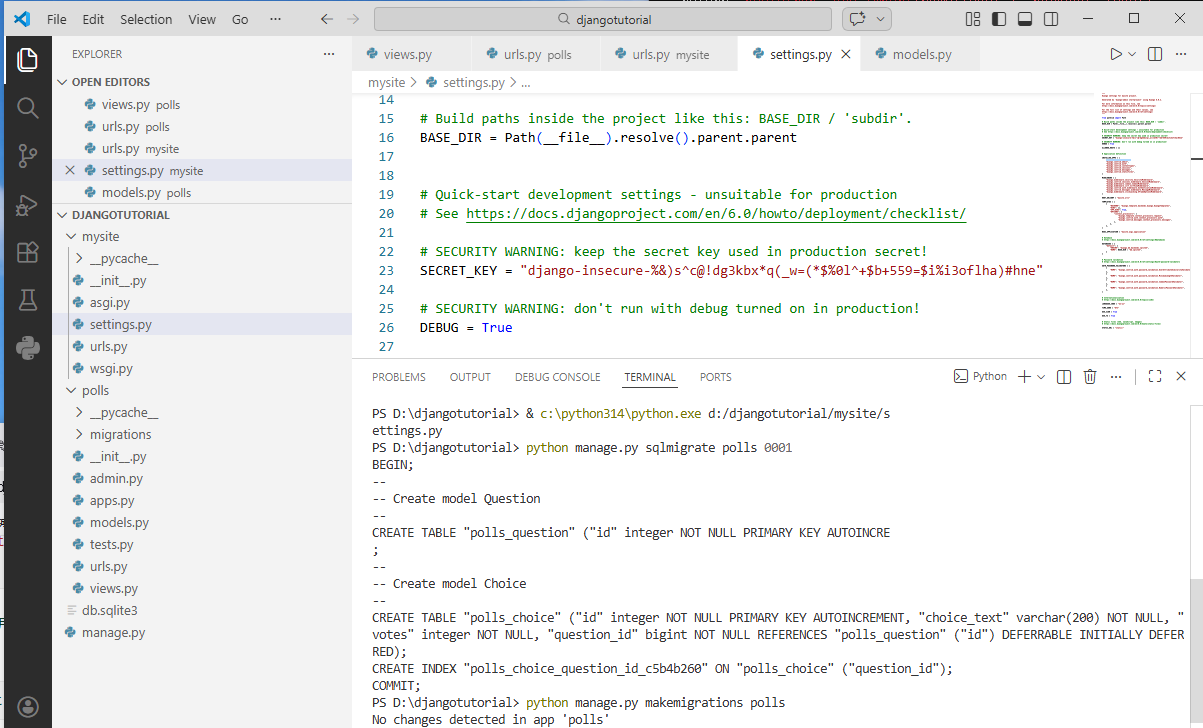Click the djangotutorial command center search box

coord(603,19)
